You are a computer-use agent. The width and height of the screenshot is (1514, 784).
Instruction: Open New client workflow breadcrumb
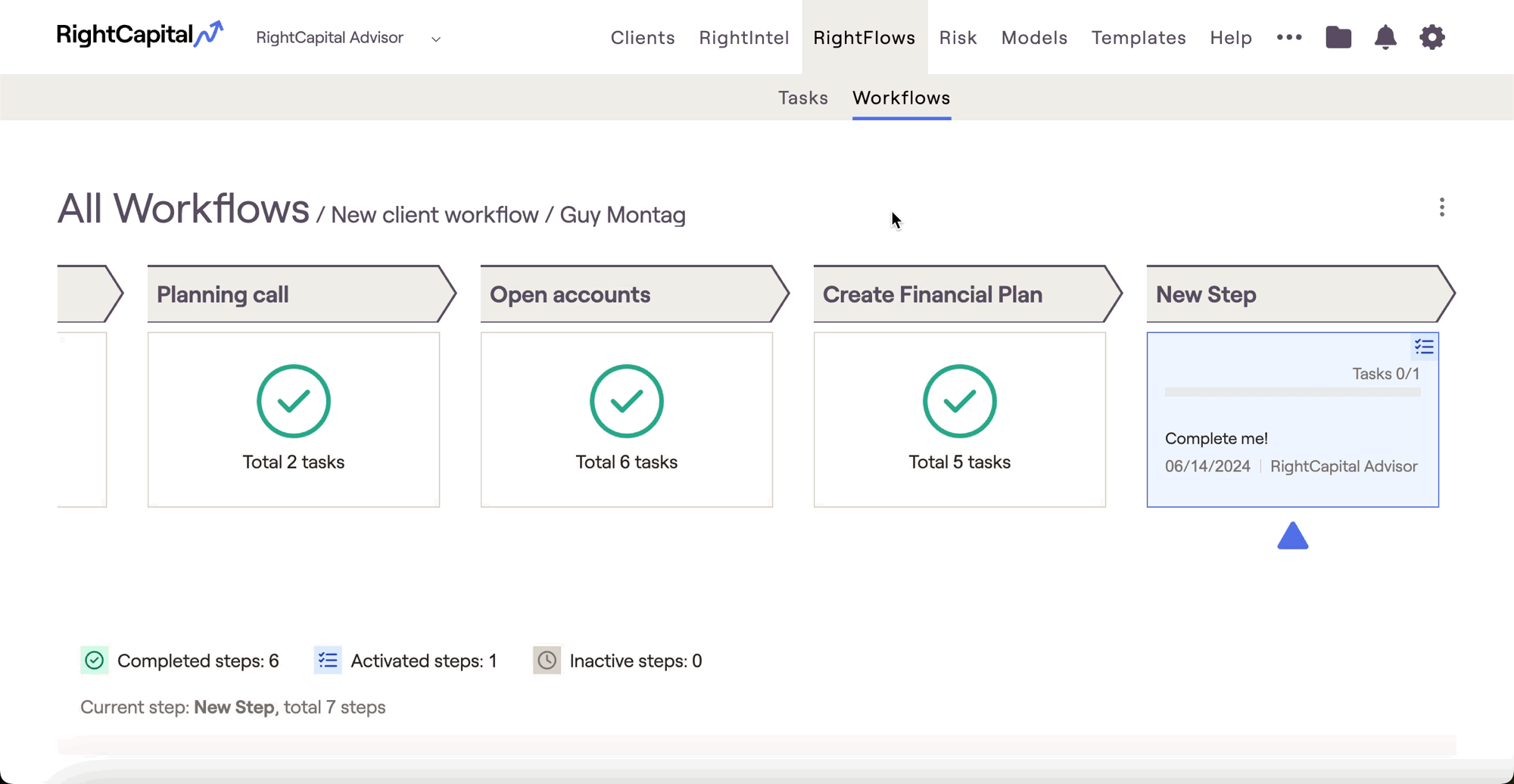tap(435, 215)
